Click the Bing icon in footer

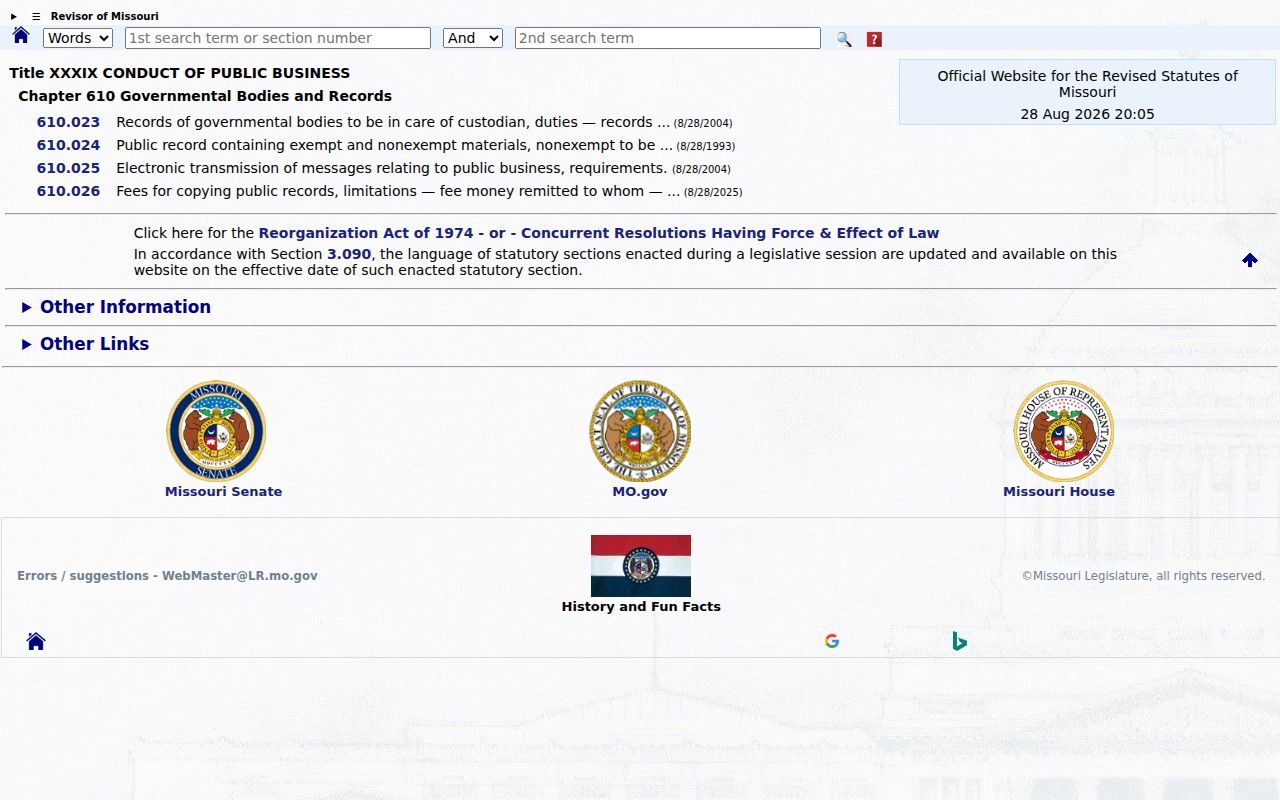pos(960,641)
